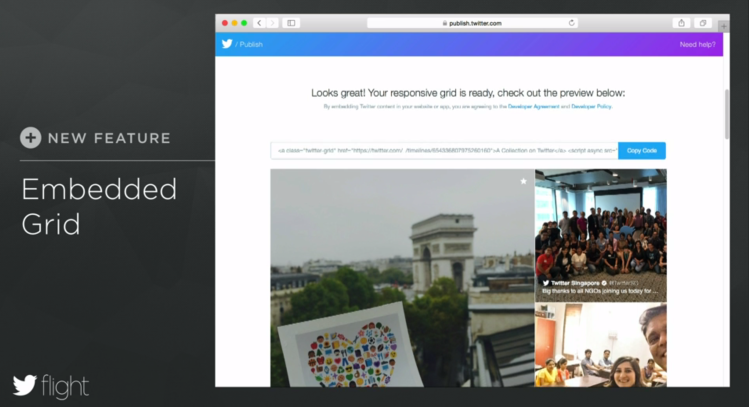Click the Copy Code button
Viewport: 749px width, 407px height.
642,150
